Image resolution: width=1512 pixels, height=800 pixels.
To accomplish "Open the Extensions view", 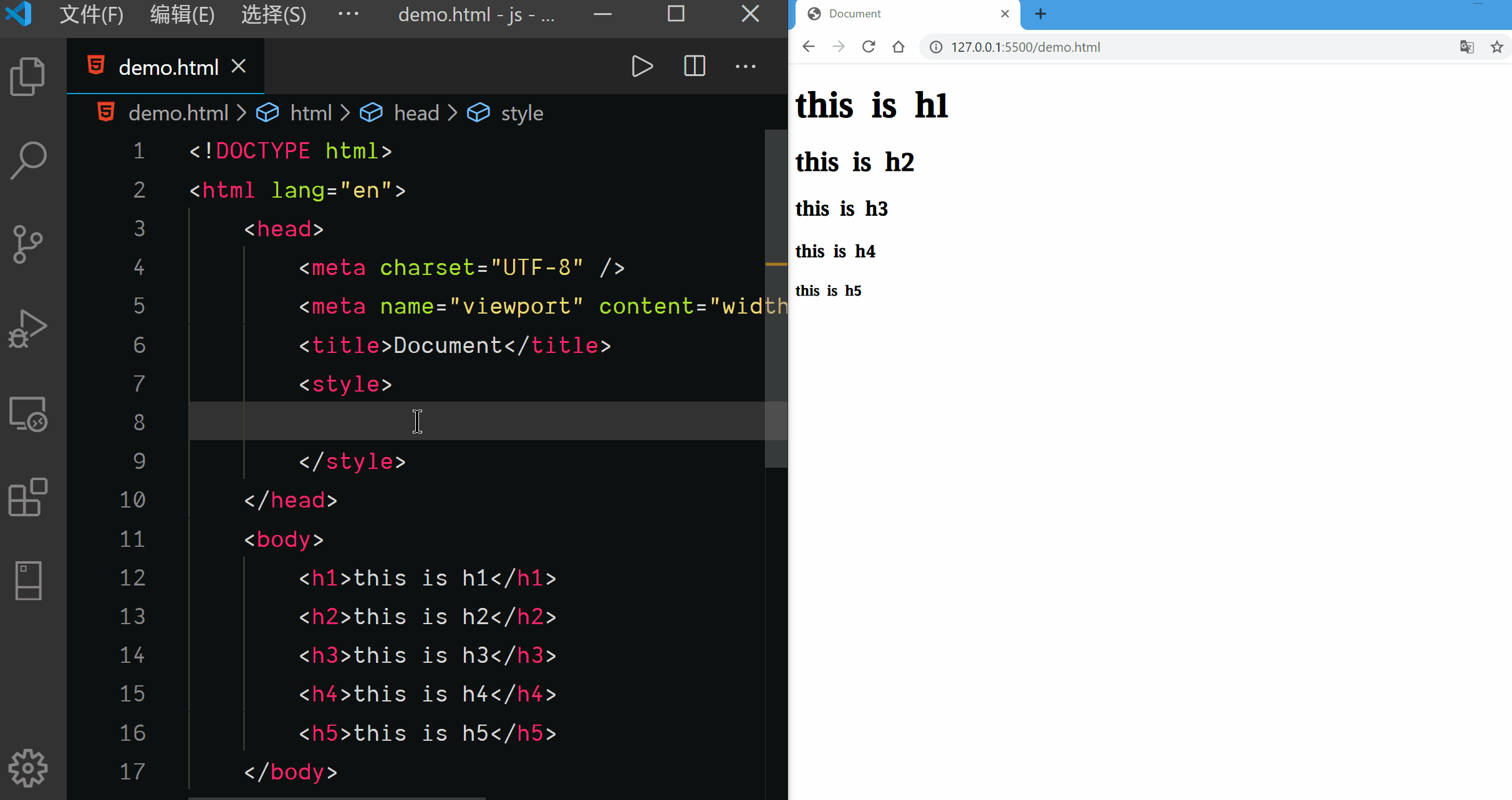I will (27, 497).
